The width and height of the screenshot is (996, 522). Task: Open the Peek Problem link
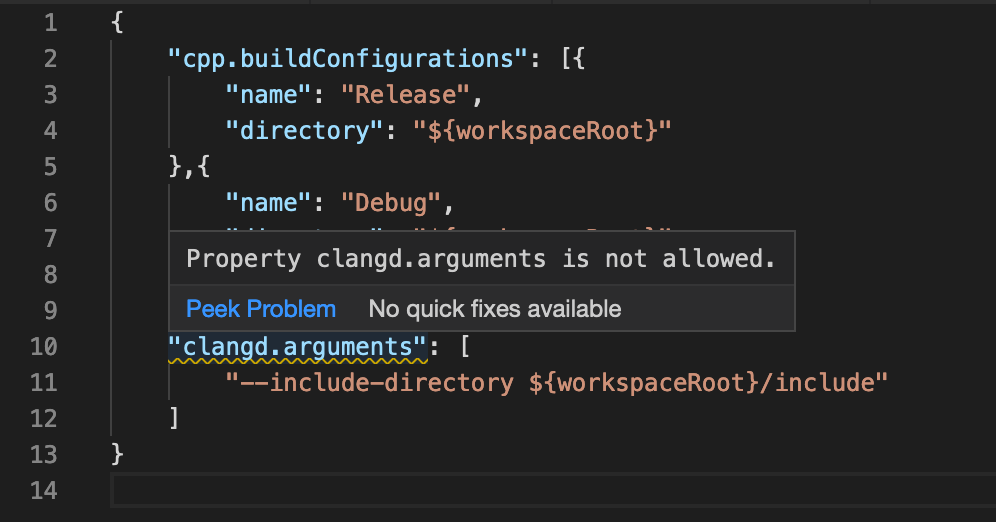[x=261, y=309]
